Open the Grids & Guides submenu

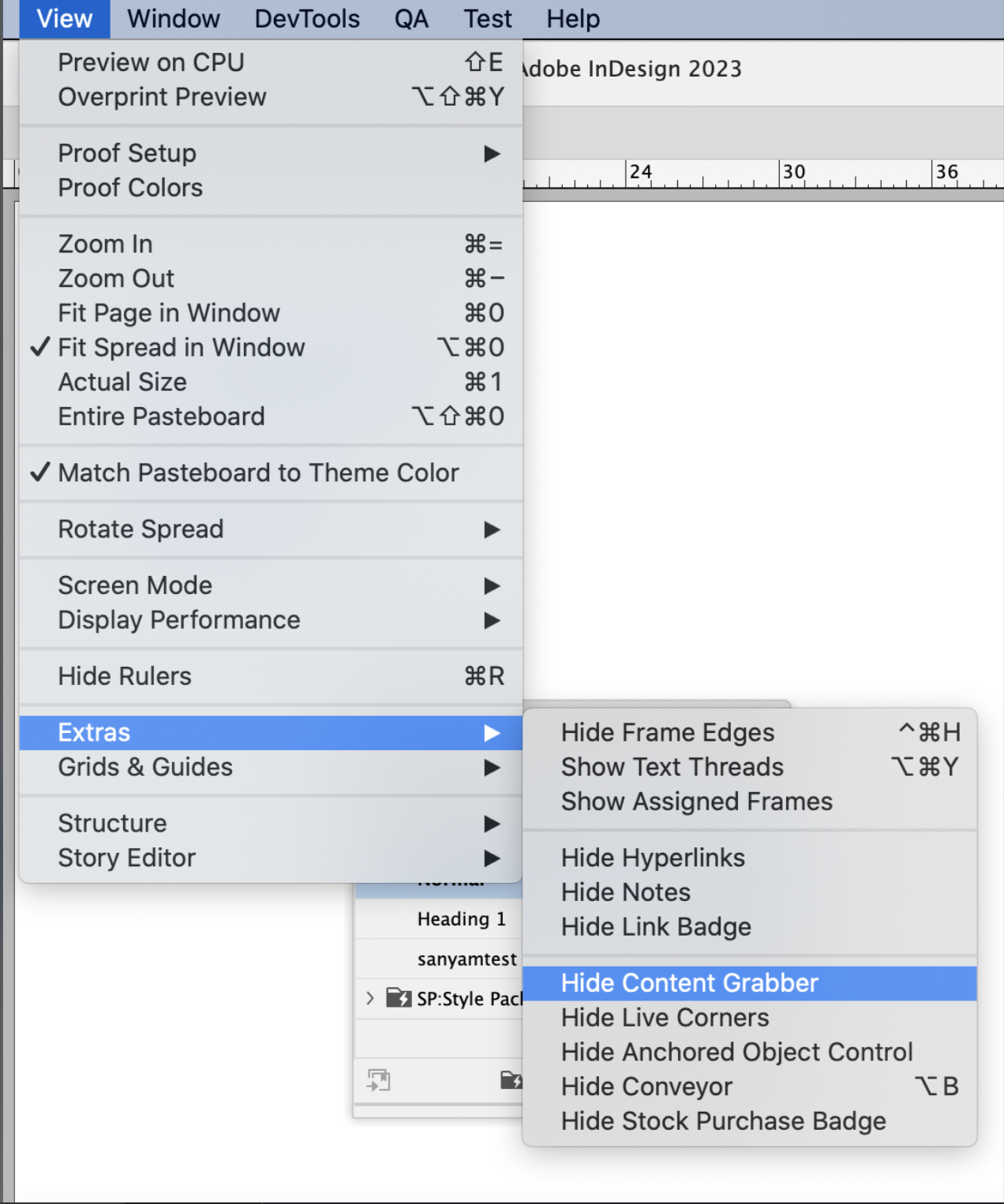click(145, 767)
